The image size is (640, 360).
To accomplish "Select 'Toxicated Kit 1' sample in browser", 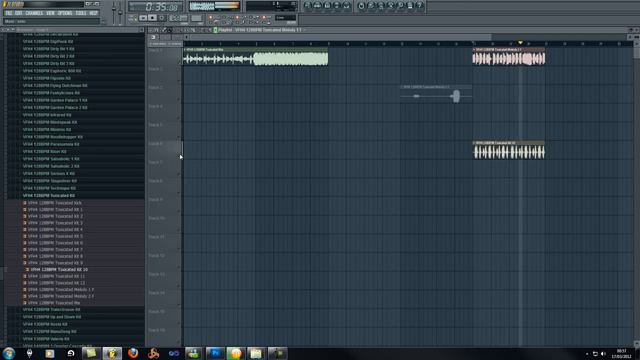I will (56, 209).
